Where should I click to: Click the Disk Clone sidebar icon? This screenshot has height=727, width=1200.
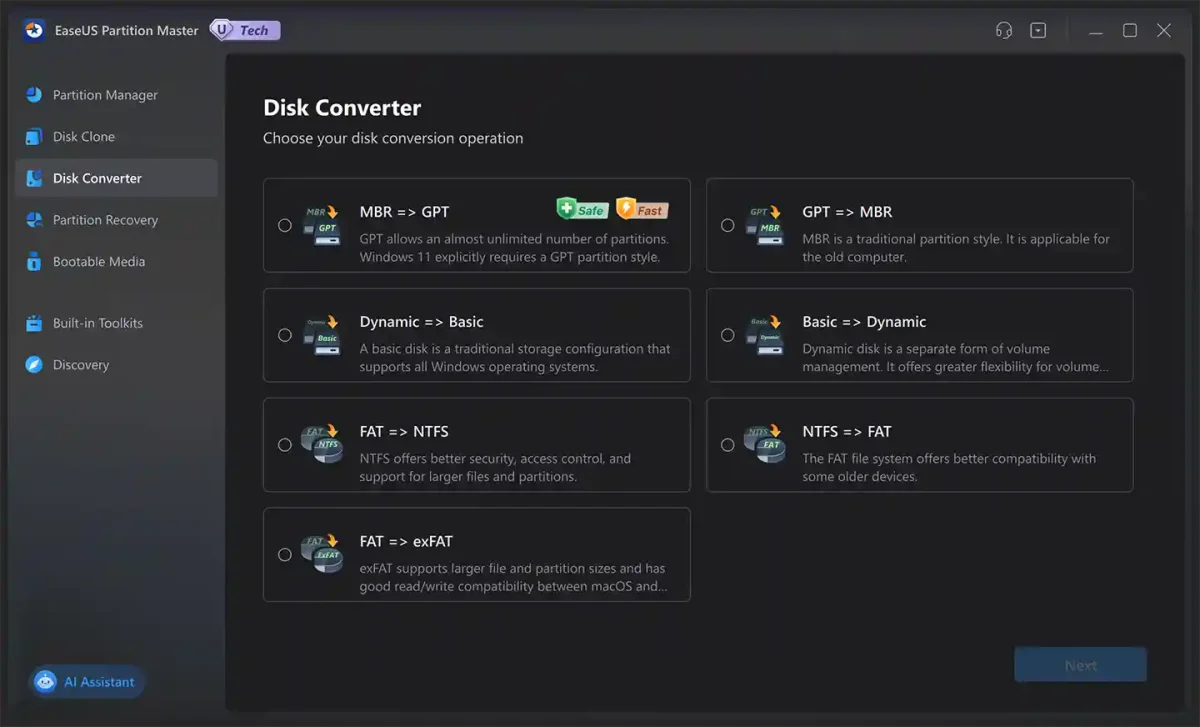pyautogui.click(x=34, y=137)
